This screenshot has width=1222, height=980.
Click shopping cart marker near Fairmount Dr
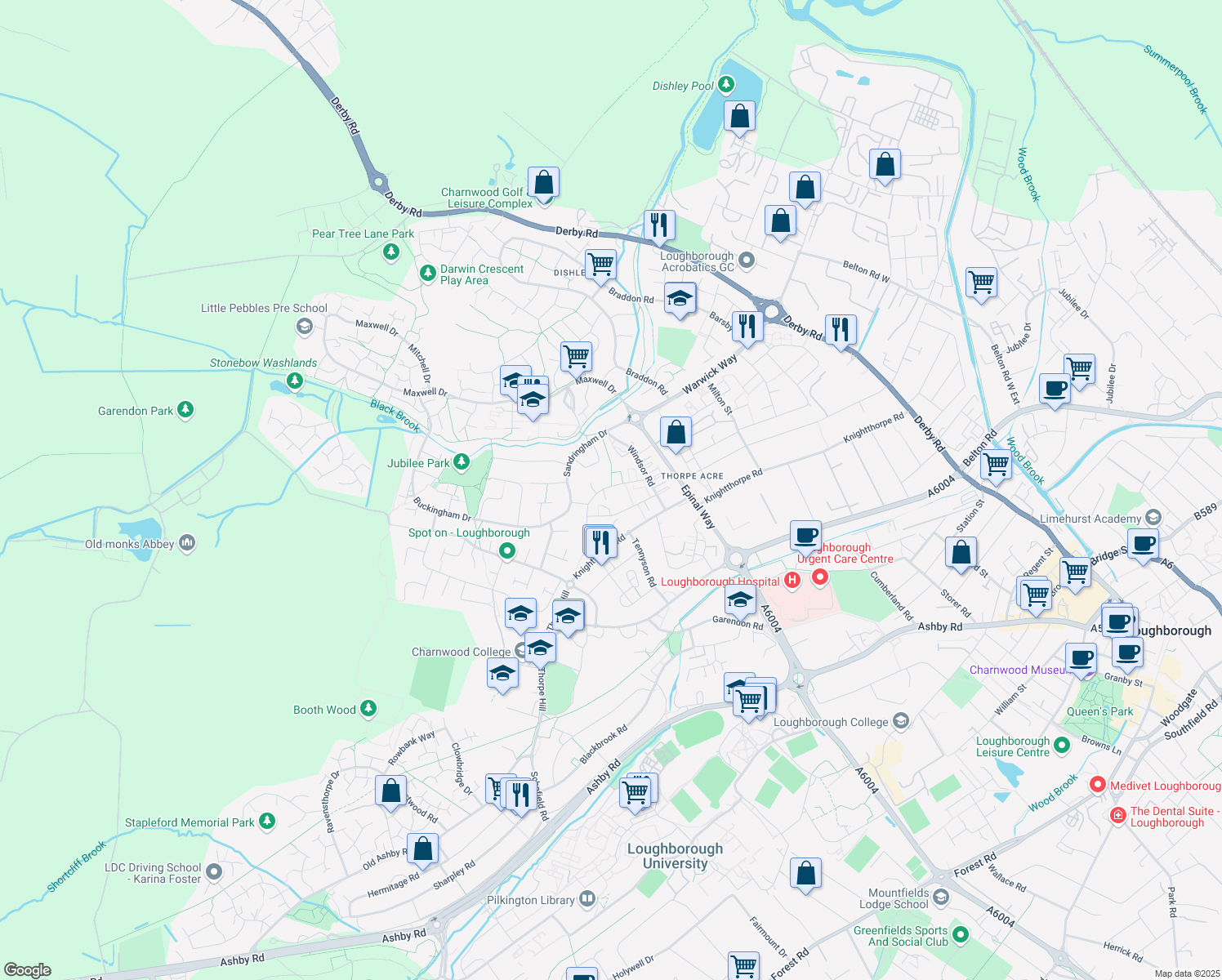743,966
